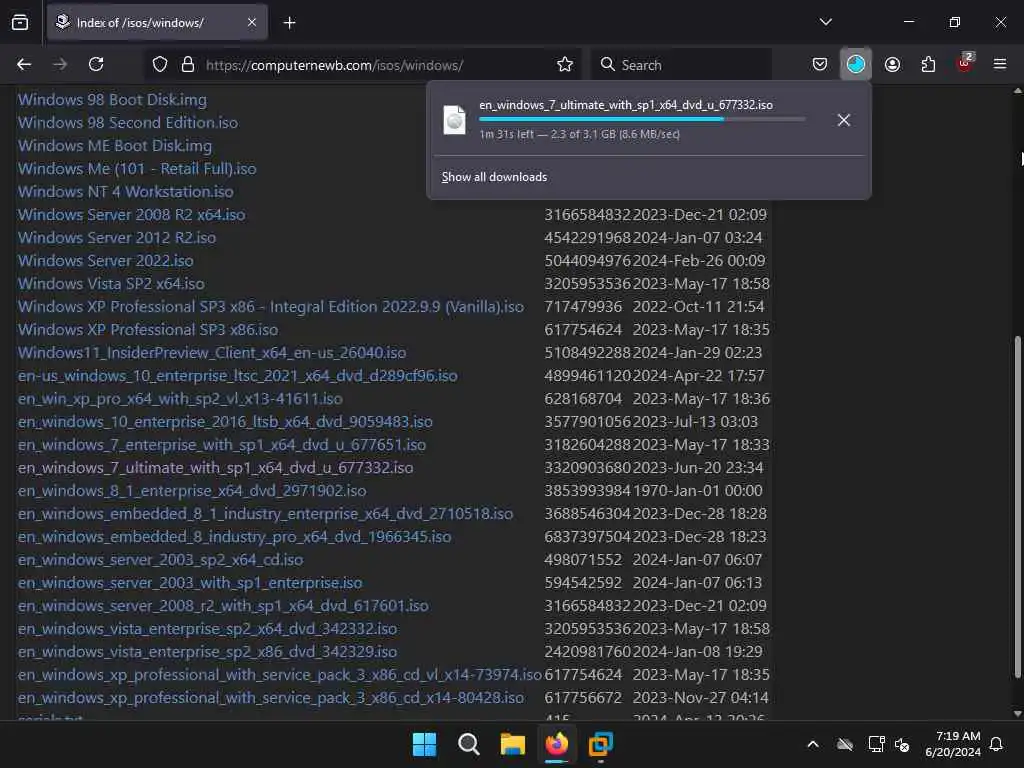Open the extensions puzzle icon
This screenshot has height=768, width=1024.
pyautogui.click(x=928, y=64)
